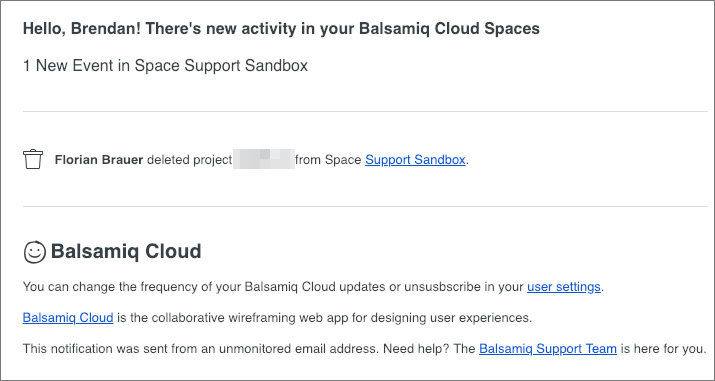The image size is (715, 381).
Task: Click the bold Florian Brauer name
Action: [x=99, y=160]
